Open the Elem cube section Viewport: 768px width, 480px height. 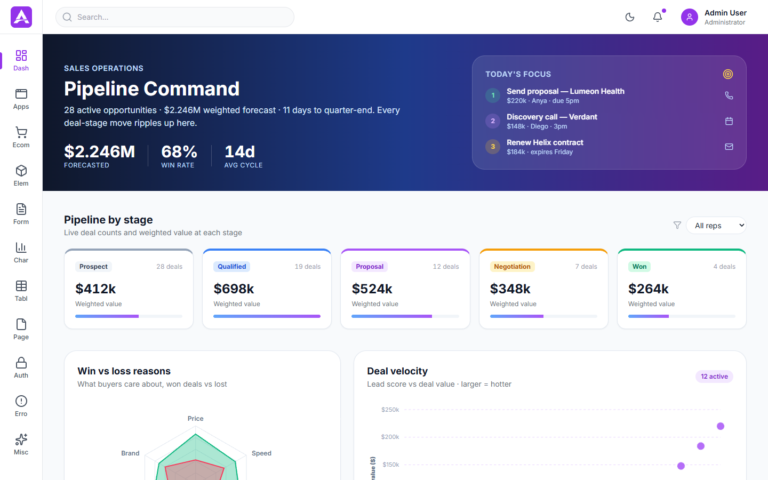click(x=21, y=176)
